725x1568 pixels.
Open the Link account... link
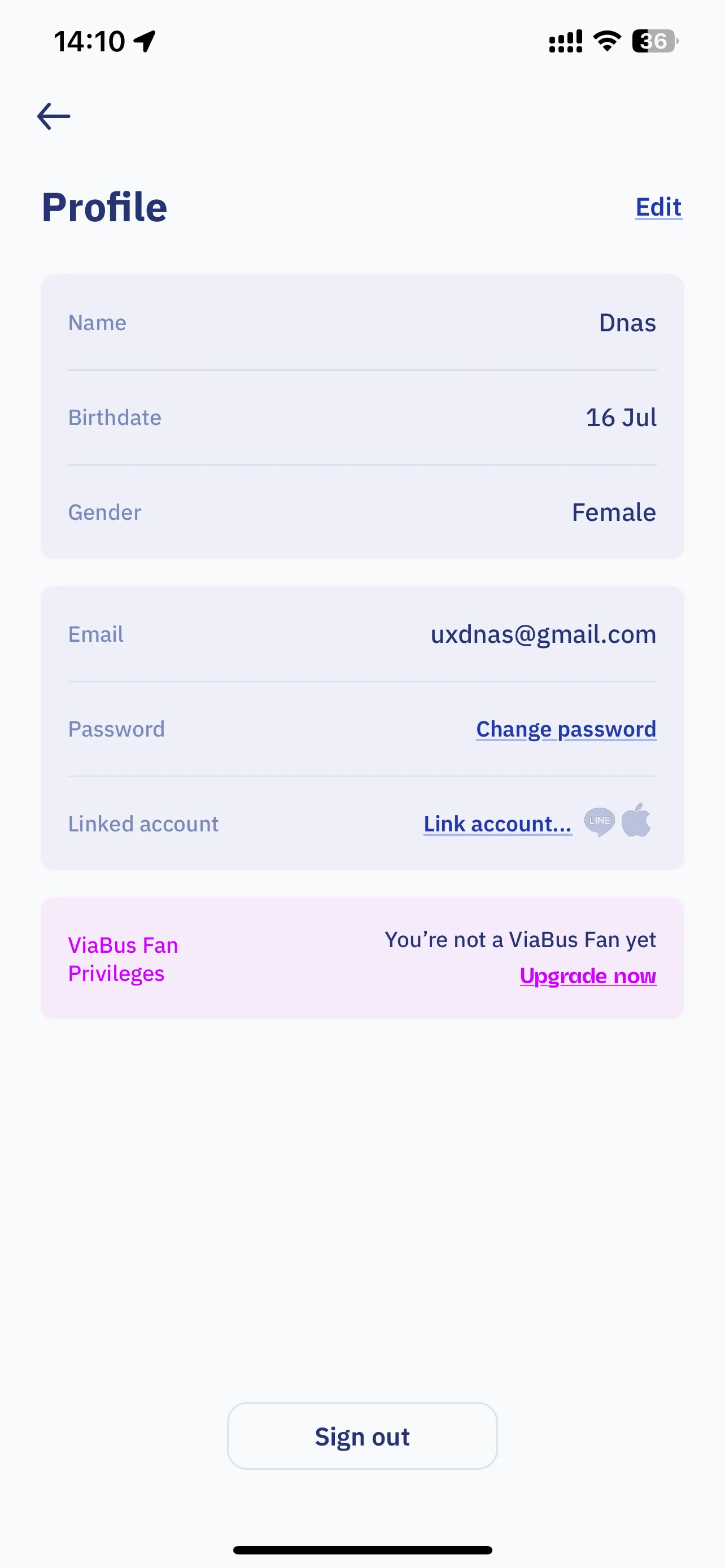(498, 824)
